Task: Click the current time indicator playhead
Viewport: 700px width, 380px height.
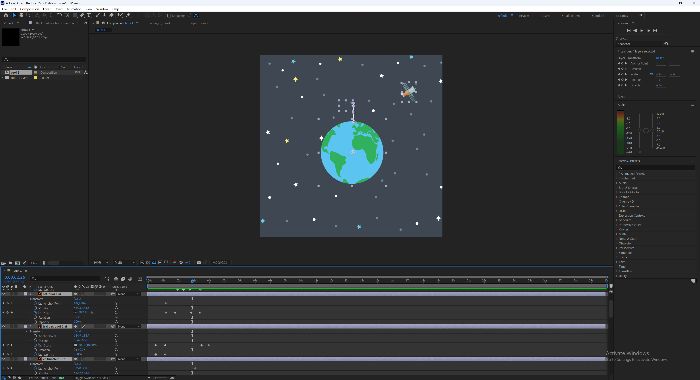Action: 193,280
